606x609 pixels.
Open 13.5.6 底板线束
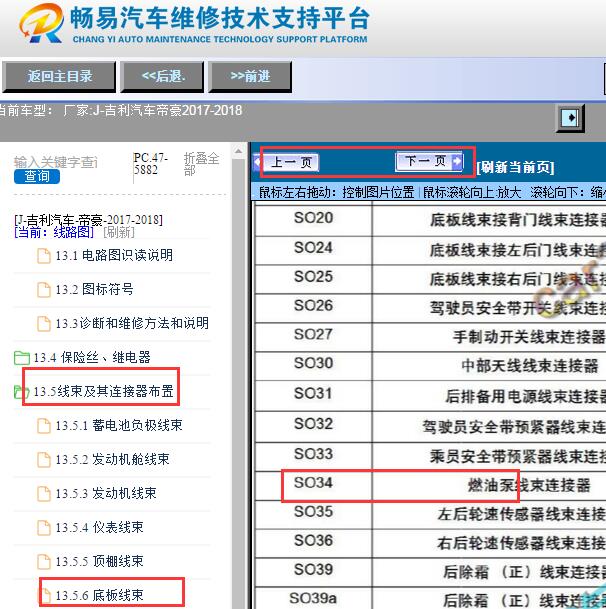(99, 595)
